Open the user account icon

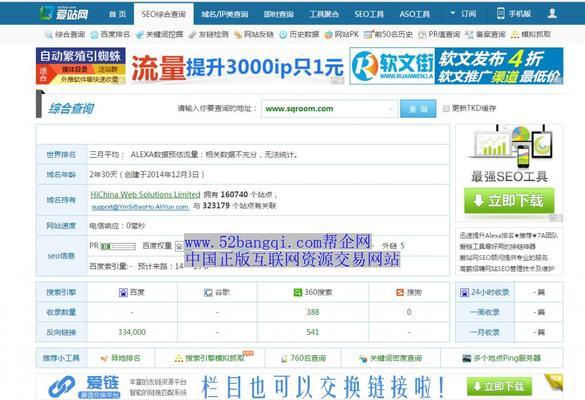pos(552,13)
